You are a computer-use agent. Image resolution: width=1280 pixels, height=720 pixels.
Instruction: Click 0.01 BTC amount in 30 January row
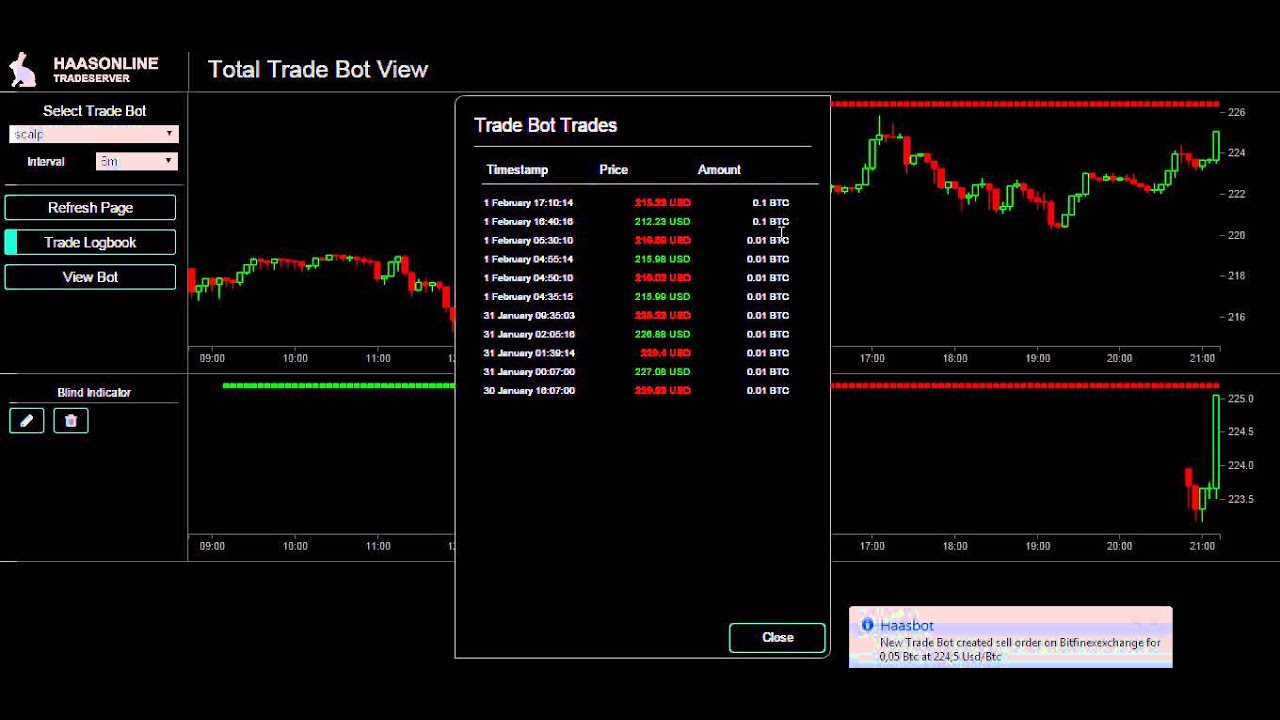click(x=768, y=391)
